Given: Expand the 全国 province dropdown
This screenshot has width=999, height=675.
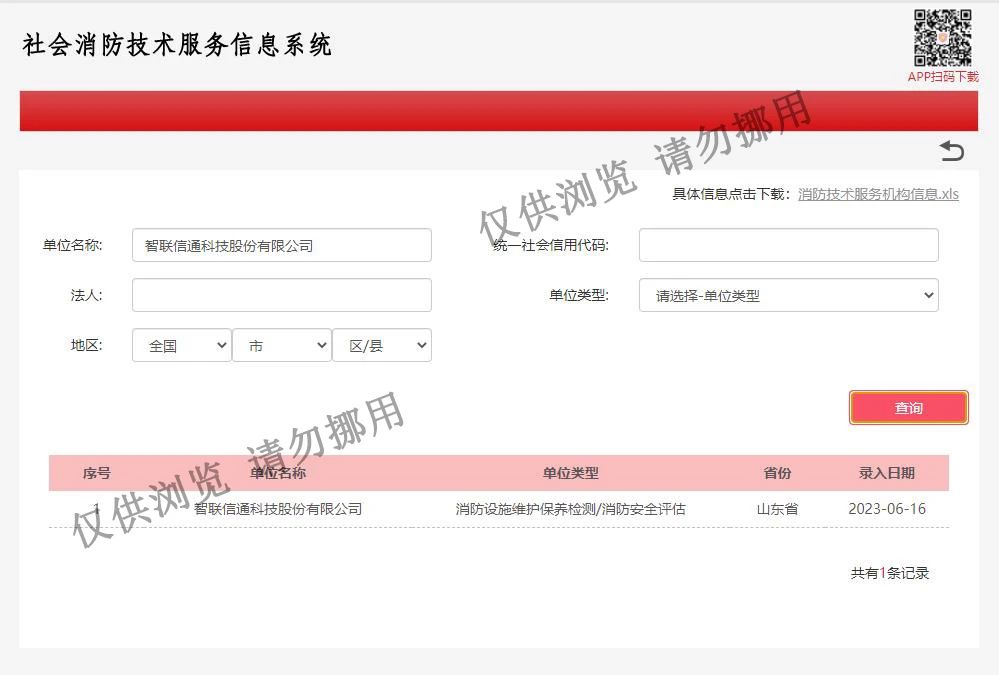Looking at the screenshot, I should [x=181, y=345].
